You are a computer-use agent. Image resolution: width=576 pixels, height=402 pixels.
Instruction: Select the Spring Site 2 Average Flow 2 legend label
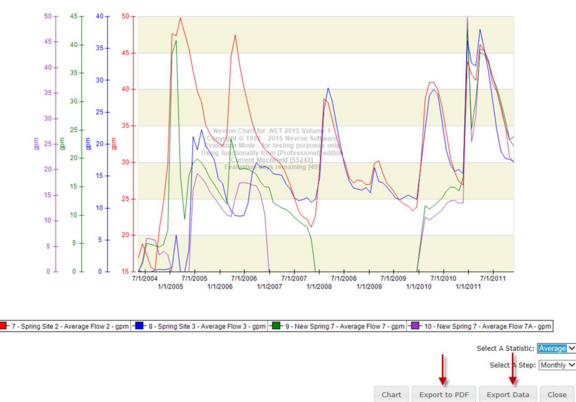70,326
